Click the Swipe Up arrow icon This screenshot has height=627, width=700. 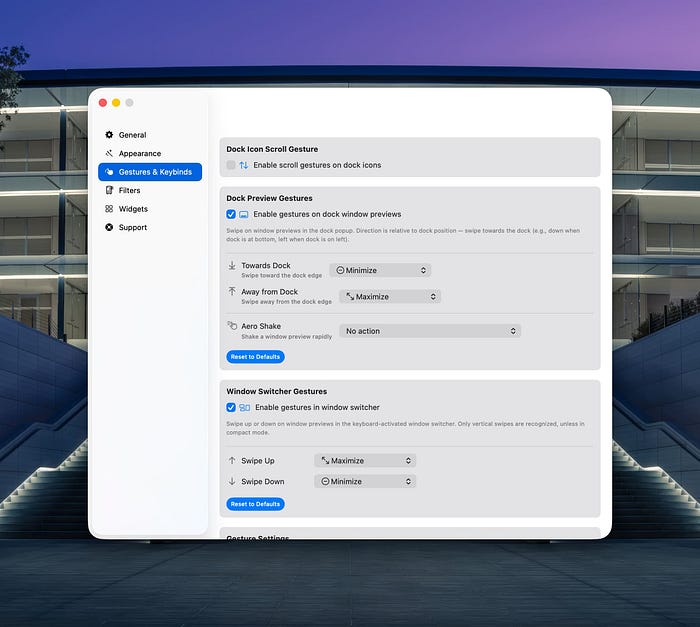[x=232, y=460]
